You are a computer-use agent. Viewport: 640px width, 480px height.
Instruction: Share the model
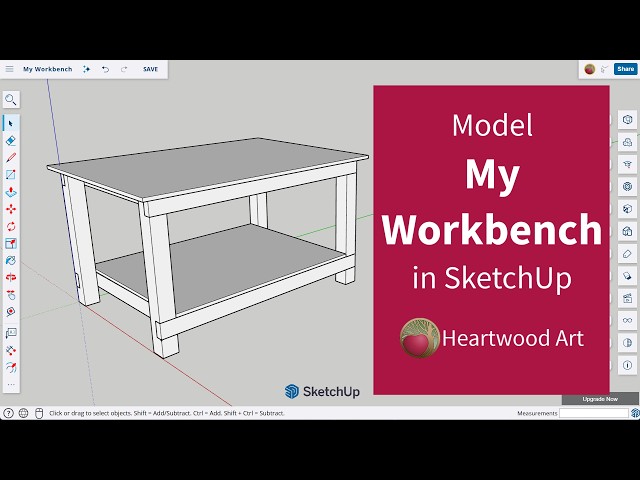[625, 69]
